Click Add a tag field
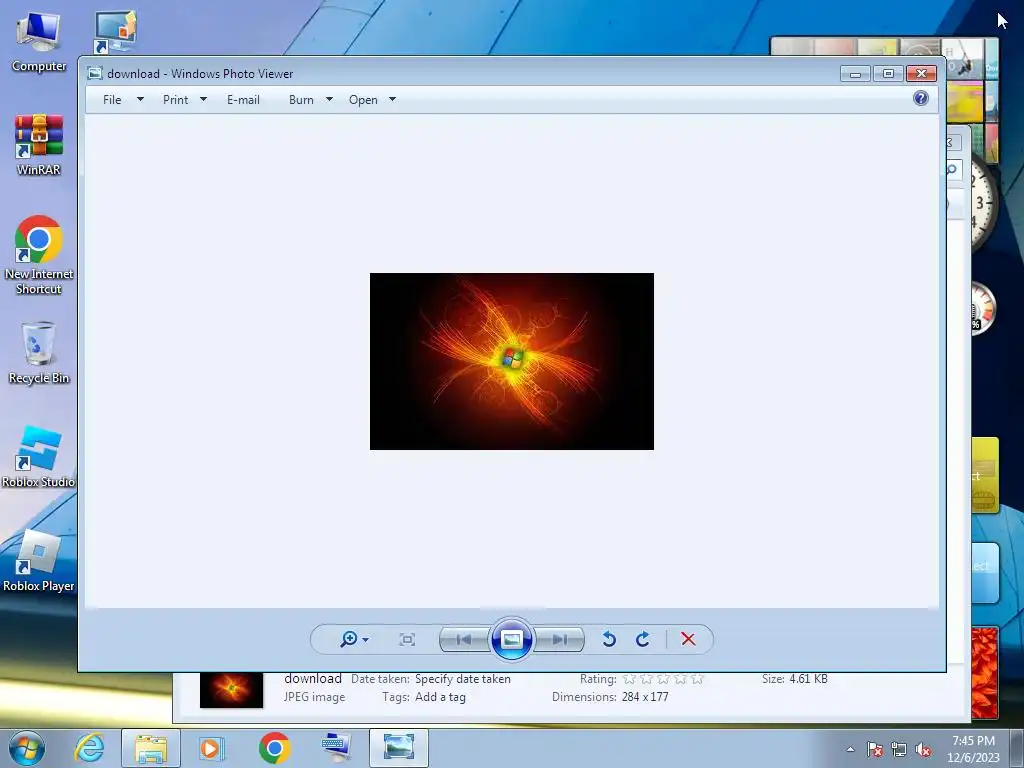Viewport: 1024px width, 768px height. point(441,697)
